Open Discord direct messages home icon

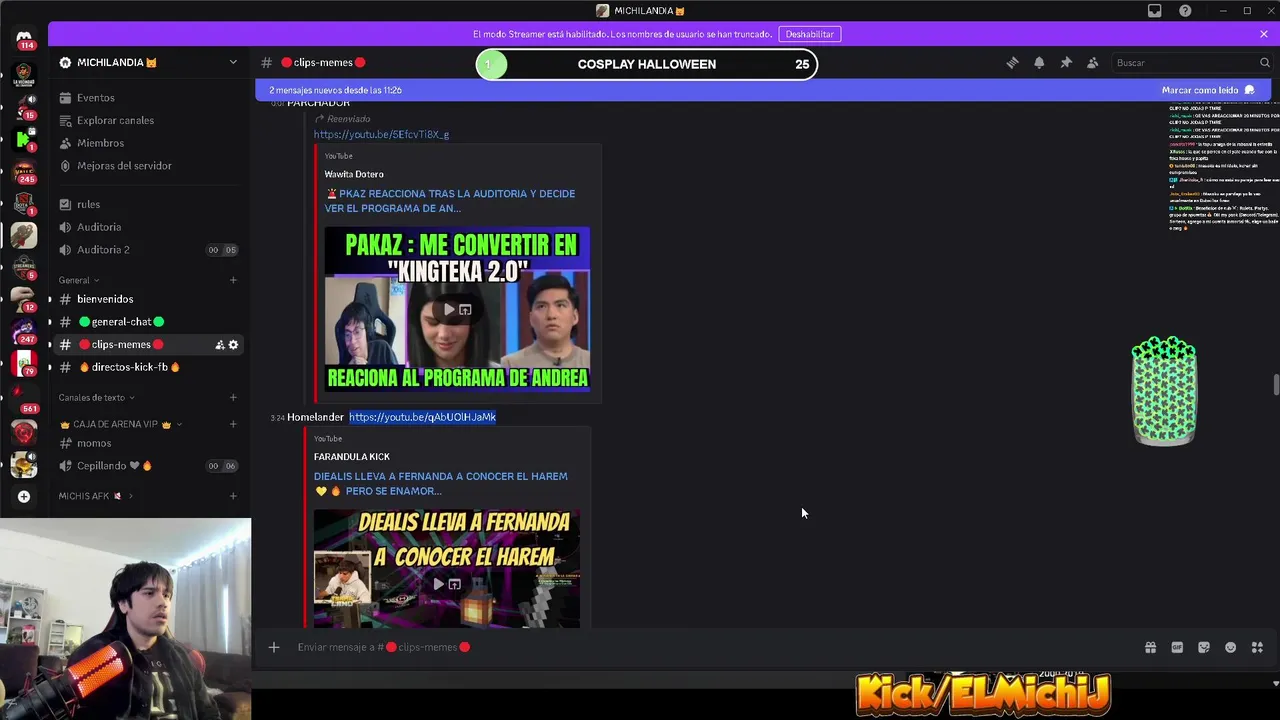click(x=24, y=36)
